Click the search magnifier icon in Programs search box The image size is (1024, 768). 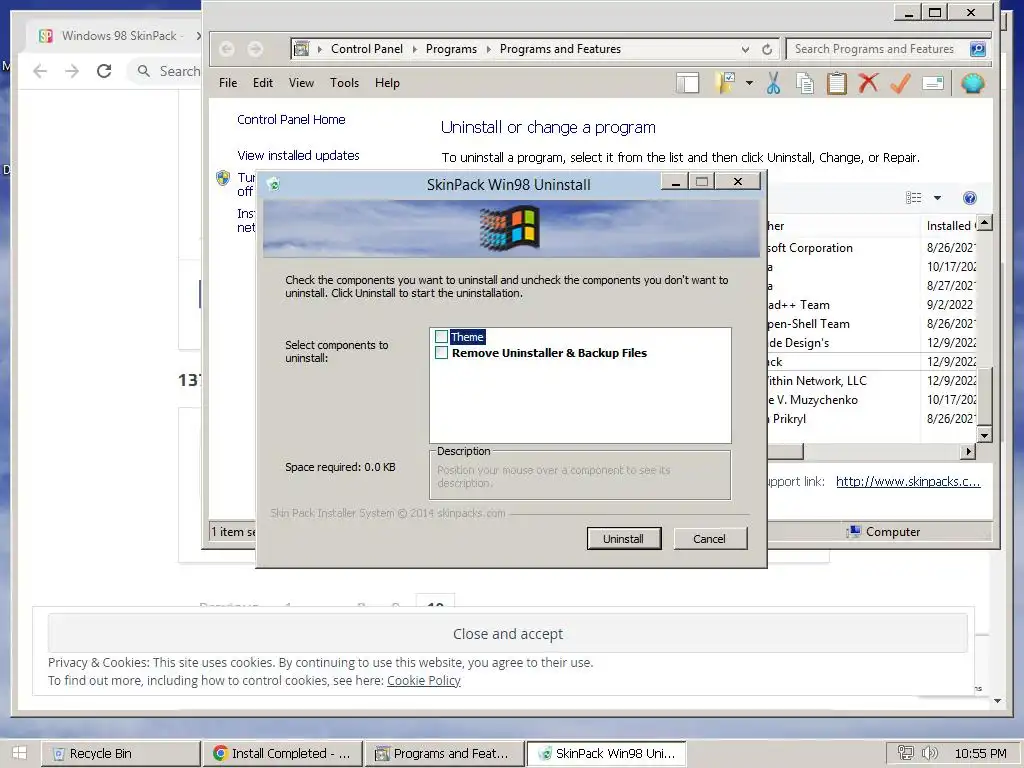[977, 49]
